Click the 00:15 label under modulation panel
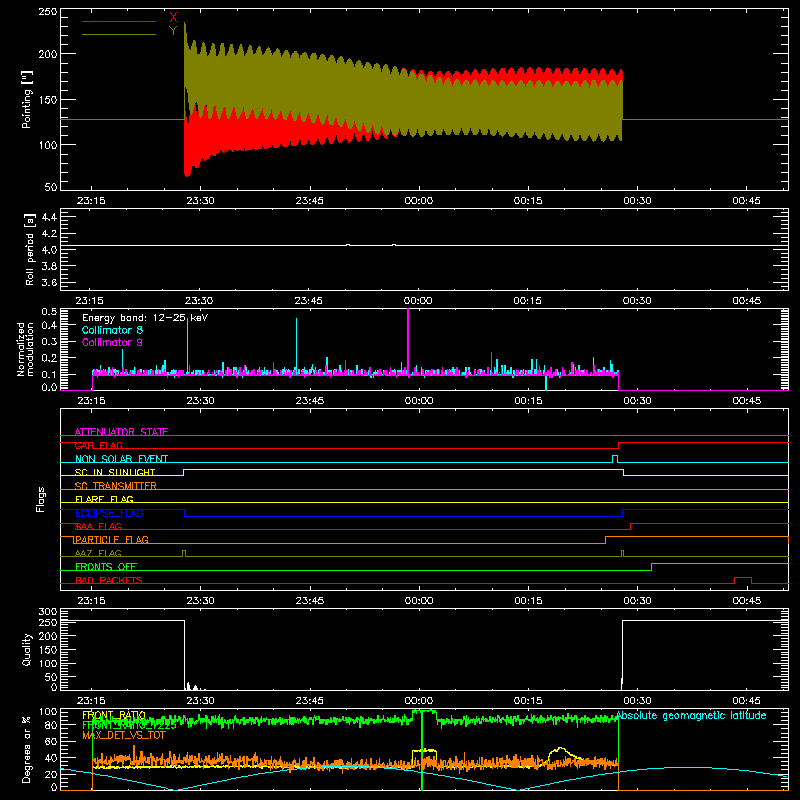Screen dimensions: 800x800 coord(528,401)
